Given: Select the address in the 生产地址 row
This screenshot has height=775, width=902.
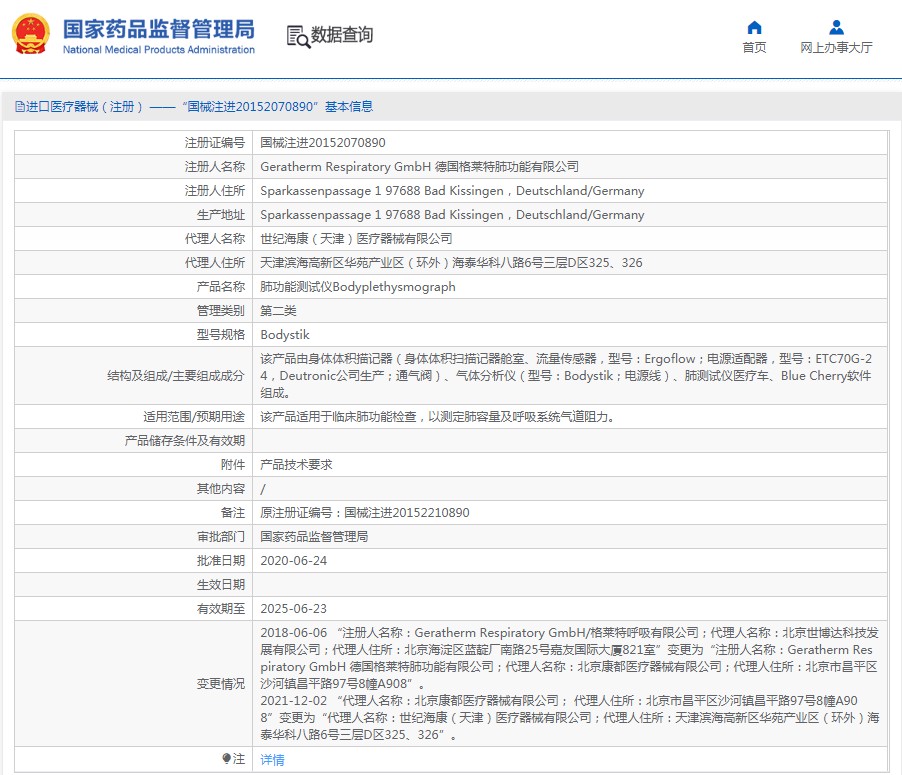Looking at the screenshot, I should 452,215.
